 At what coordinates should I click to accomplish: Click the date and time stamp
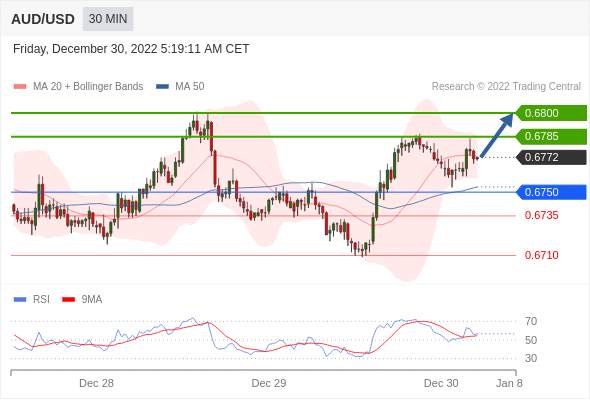pyautogui.click(x=131, y=49)
